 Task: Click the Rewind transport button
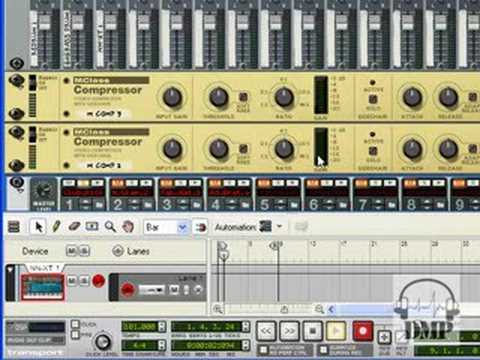[266, 331]
